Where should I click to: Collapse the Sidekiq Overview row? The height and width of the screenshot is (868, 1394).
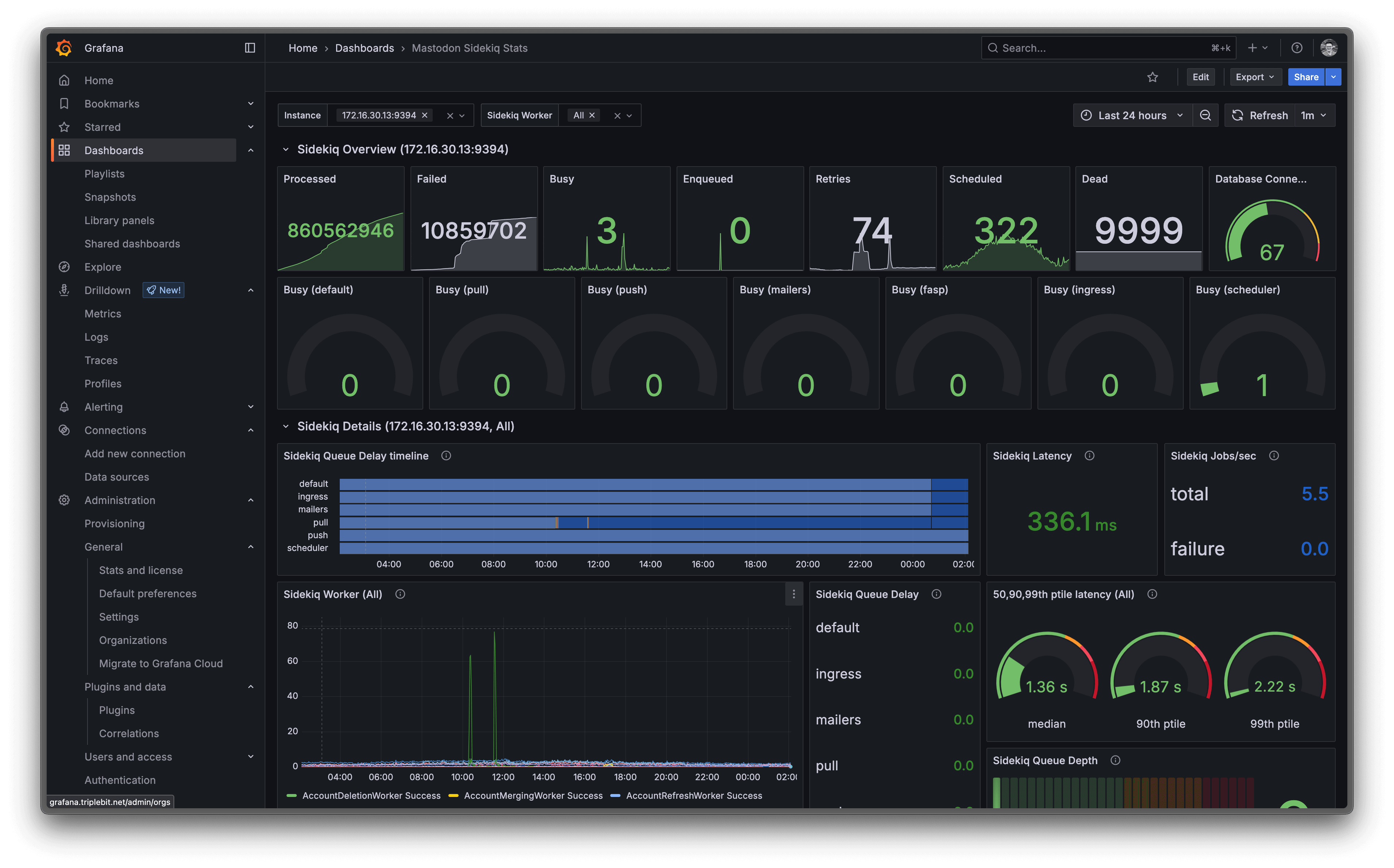(x=285, y=149)
